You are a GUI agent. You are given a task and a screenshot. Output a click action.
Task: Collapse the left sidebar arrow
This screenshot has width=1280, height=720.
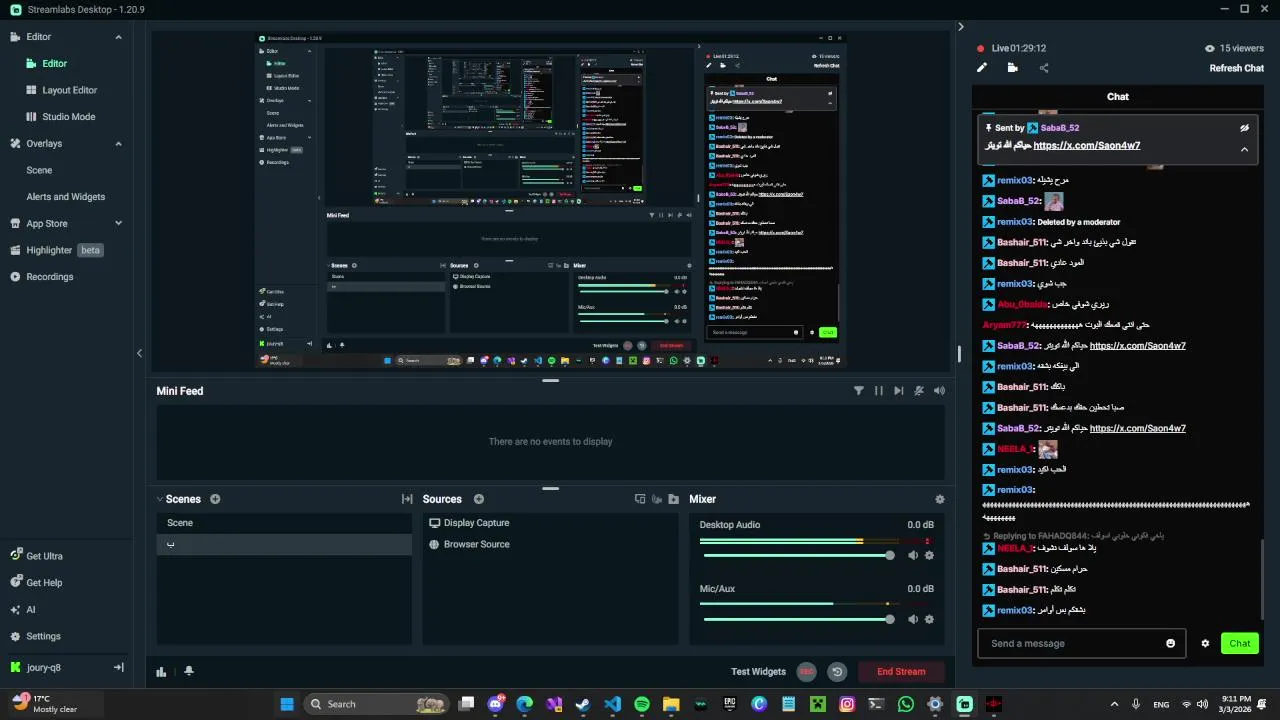tap(139, 353)
